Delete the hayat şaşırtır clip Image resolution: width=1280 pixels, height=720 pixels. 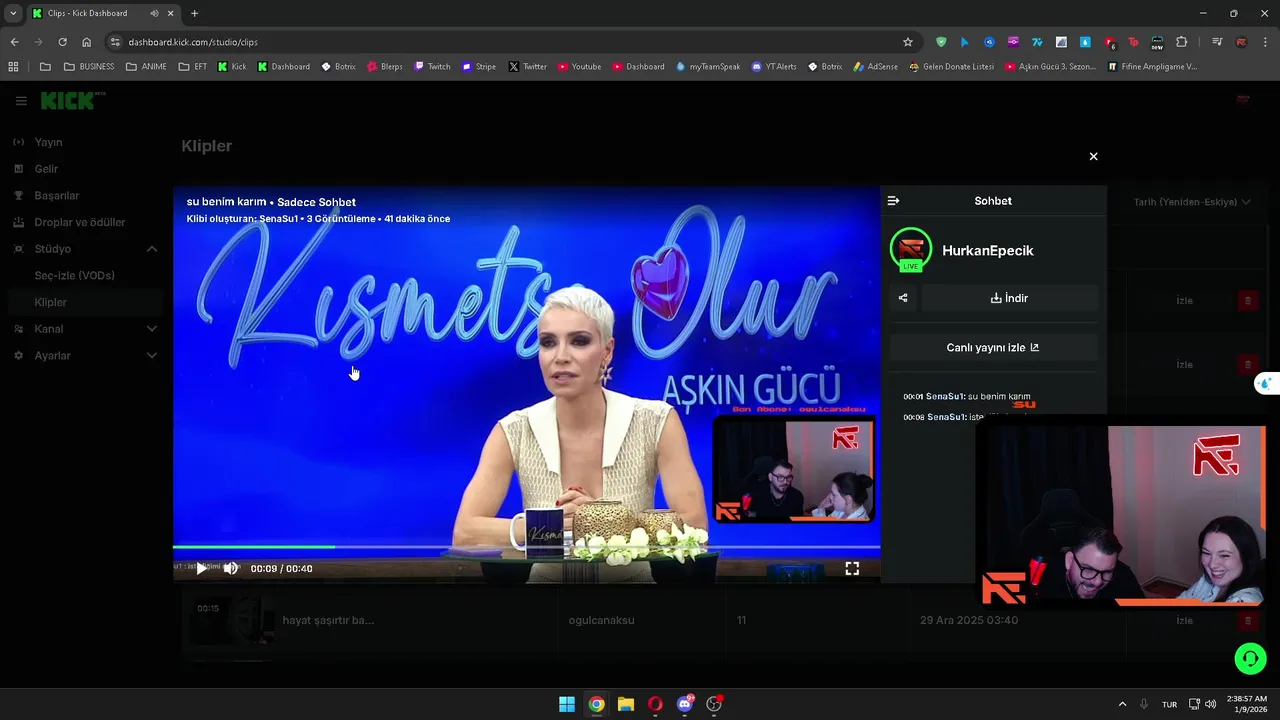click(x=1247, y=621)
